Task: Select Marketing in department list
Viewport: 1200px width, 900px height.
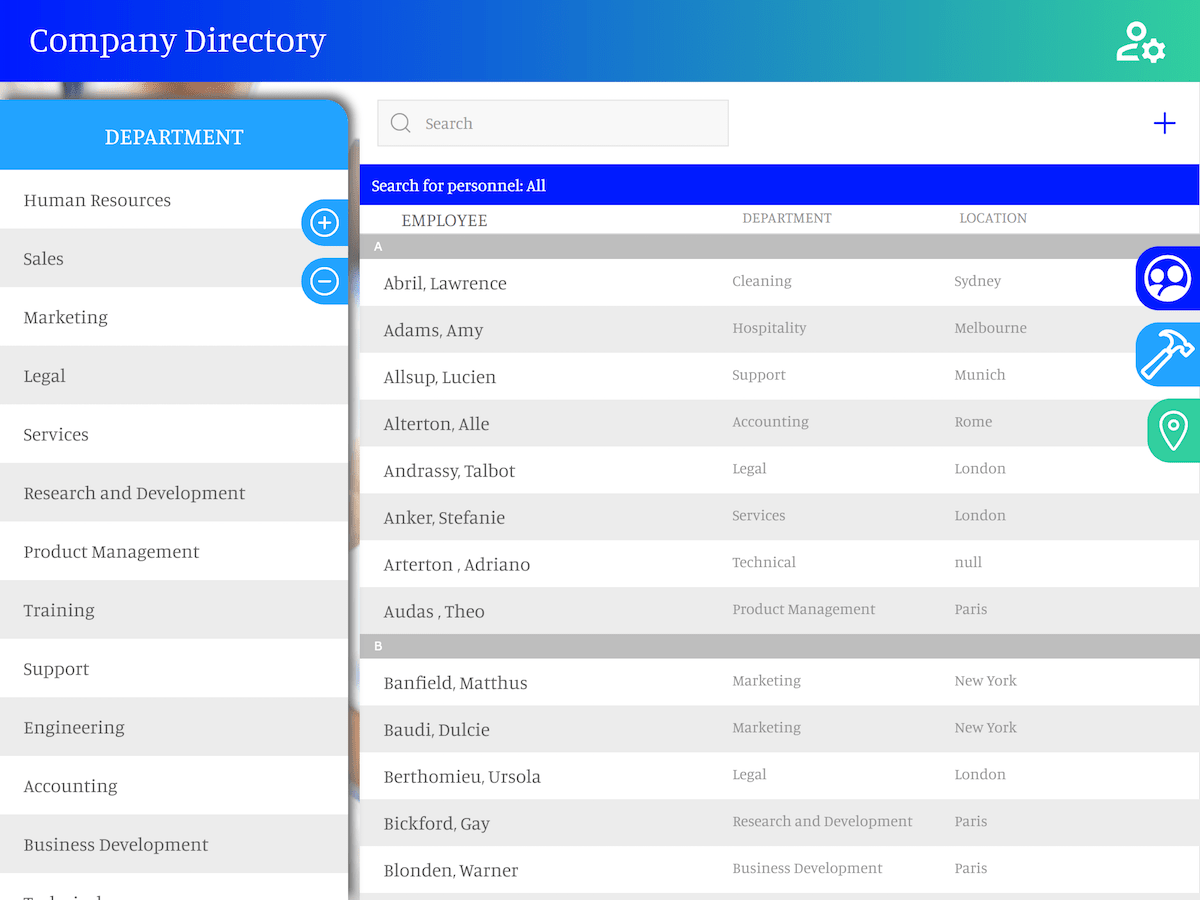Action: point(174,317)
